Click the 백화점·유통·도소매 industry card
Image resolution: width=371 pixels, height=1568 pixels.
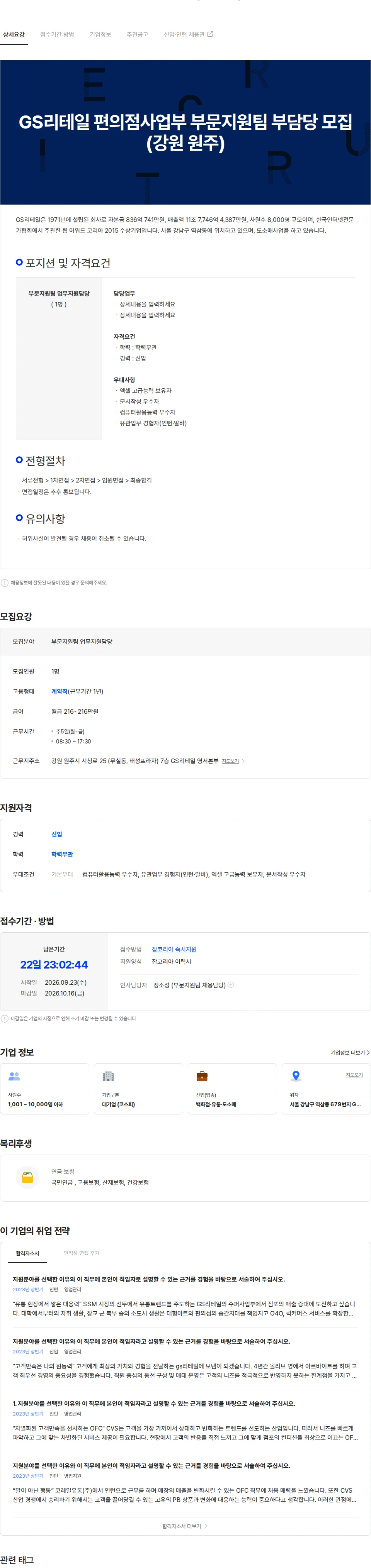click(232, 1089)
